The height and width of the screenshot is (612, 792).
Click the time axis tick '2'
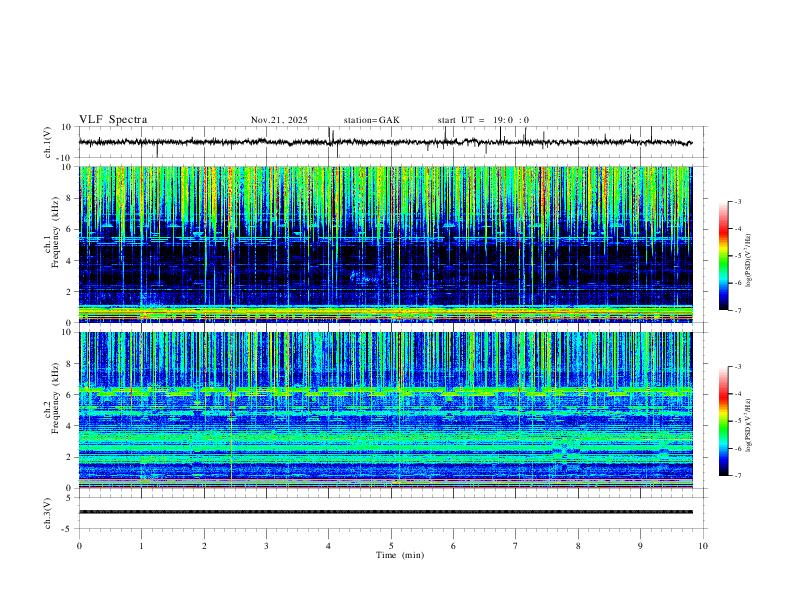coord(204,546)
